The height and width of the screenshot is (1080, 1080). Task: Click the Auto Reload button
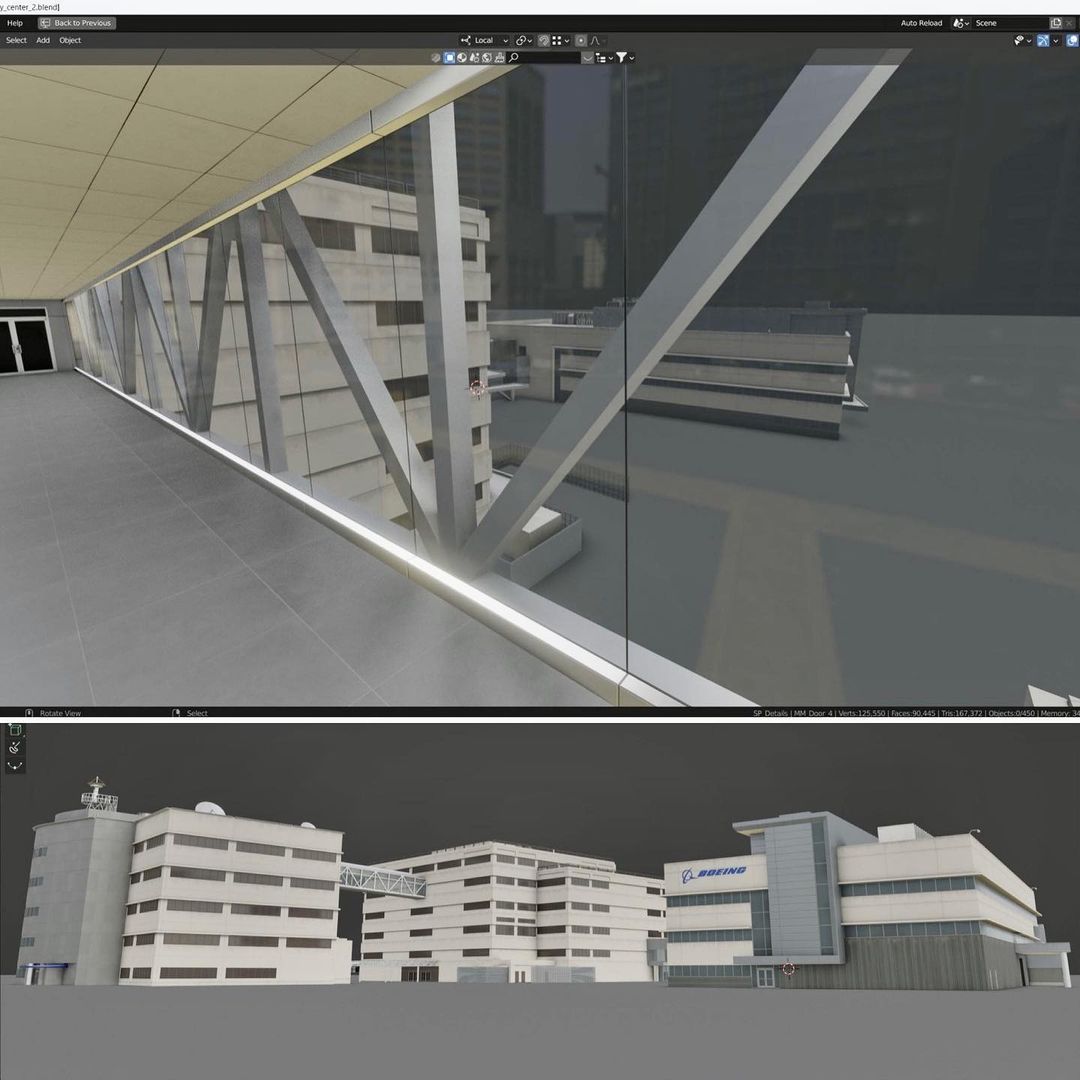pos(921,23)
